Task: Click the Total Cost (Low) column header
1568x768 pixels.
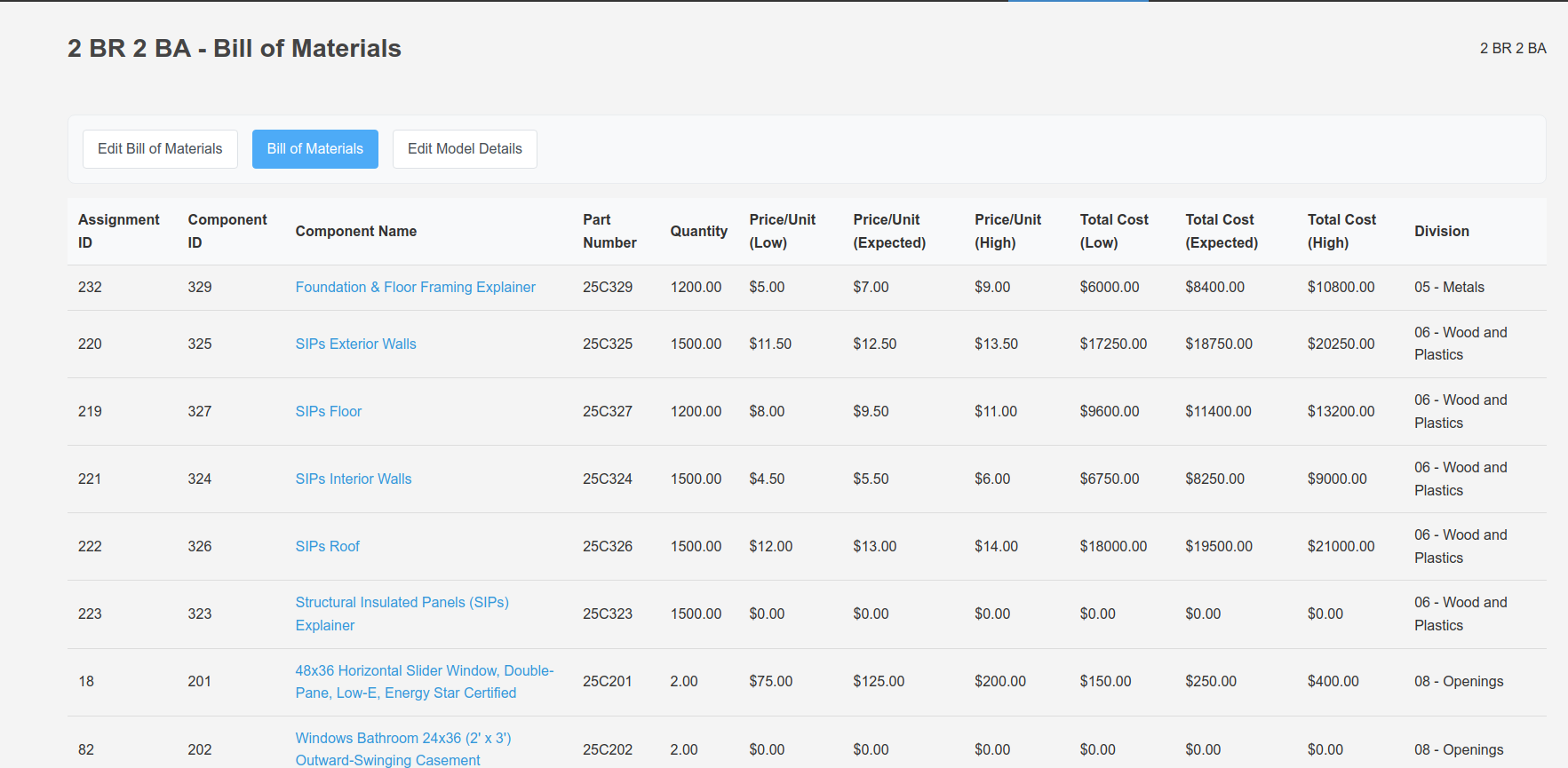Action: pyautogui.click(x=1114, y=232)
